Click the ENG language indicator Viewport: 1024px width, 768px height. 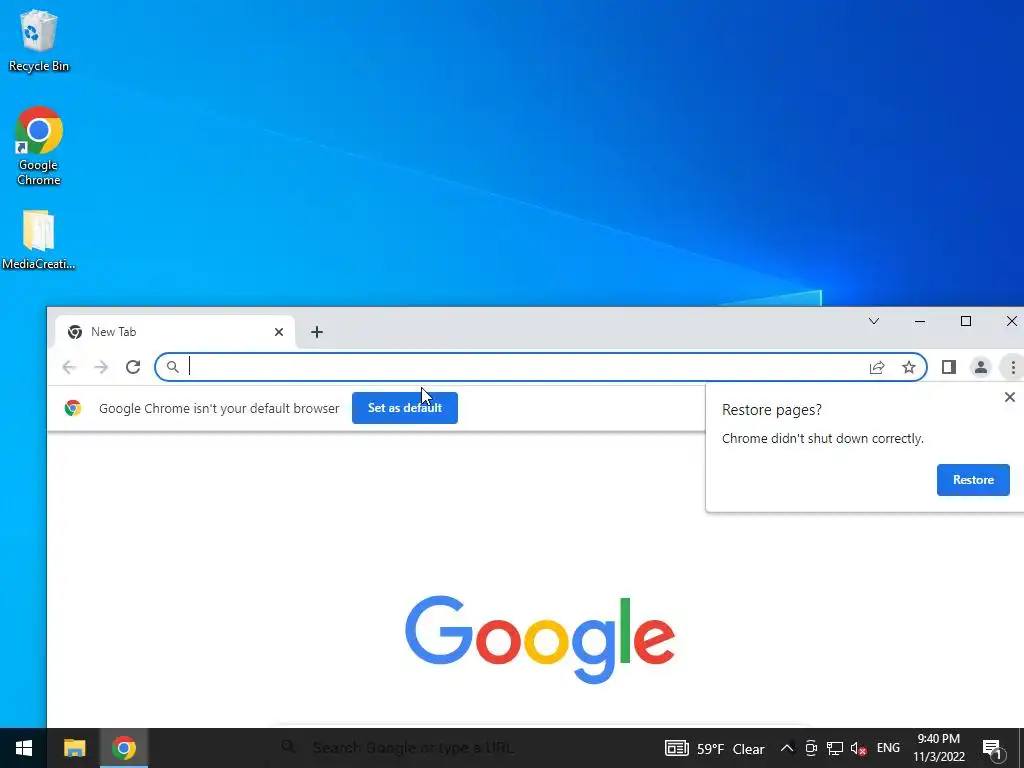(x=888, y=748)
